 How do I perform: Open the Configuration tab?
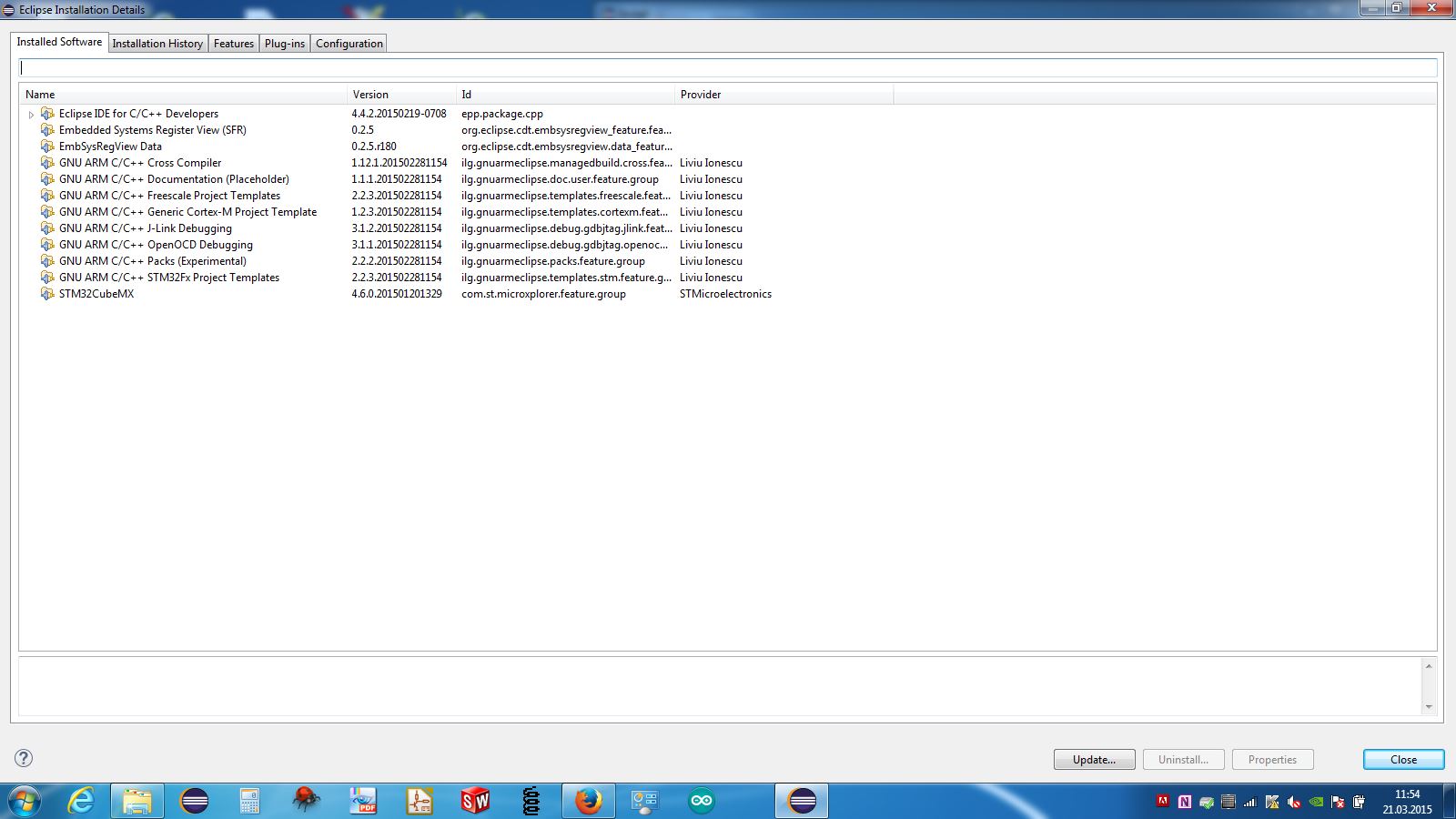click(349, 44)
